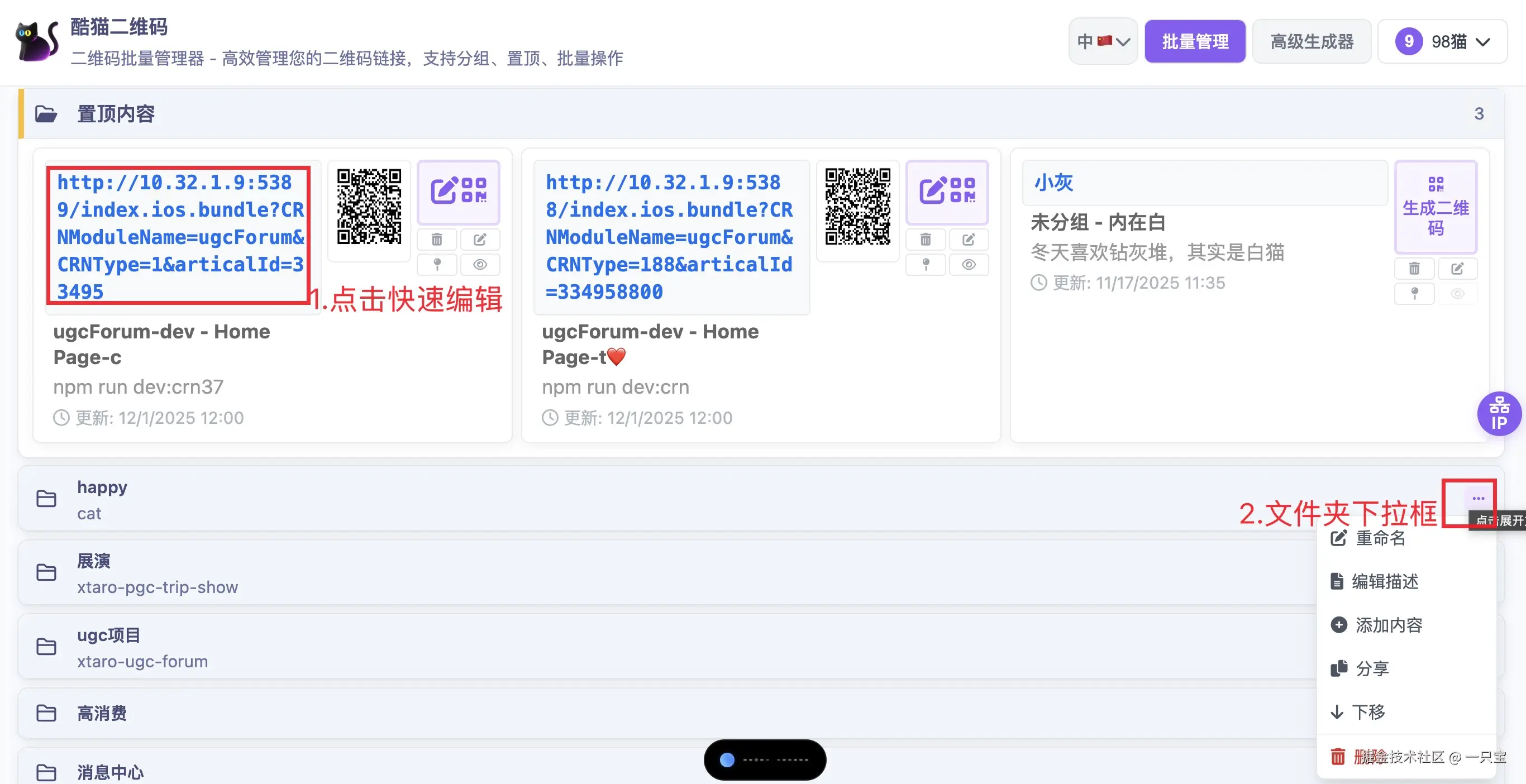
Task: Click the 批量管理 button
Action: click(1194, 41)
